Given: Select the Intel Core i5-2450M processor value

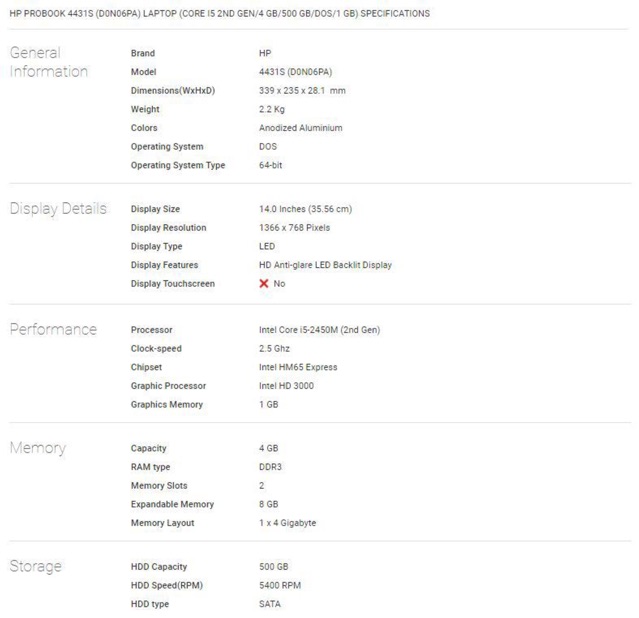Looking at the screenshot, I should [x=319, y=330].
